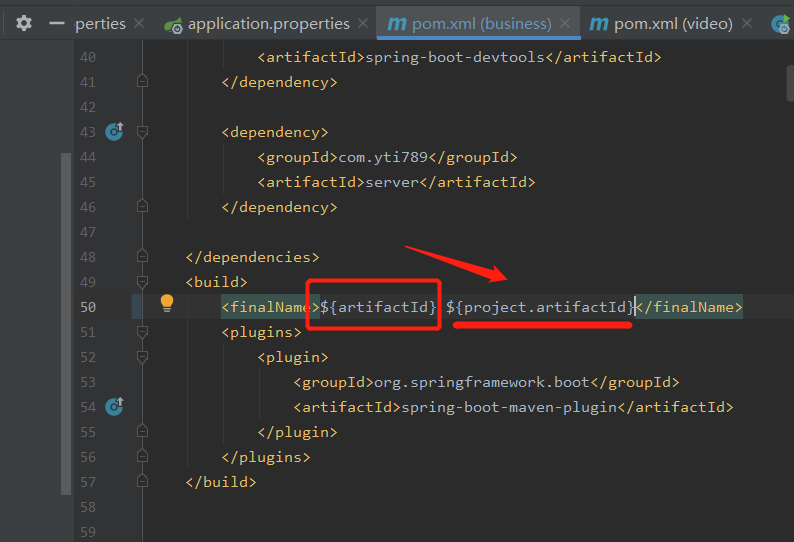Click the closing </build> tag
The height and width of the screenshot is (542, 794).
[221, 482]
